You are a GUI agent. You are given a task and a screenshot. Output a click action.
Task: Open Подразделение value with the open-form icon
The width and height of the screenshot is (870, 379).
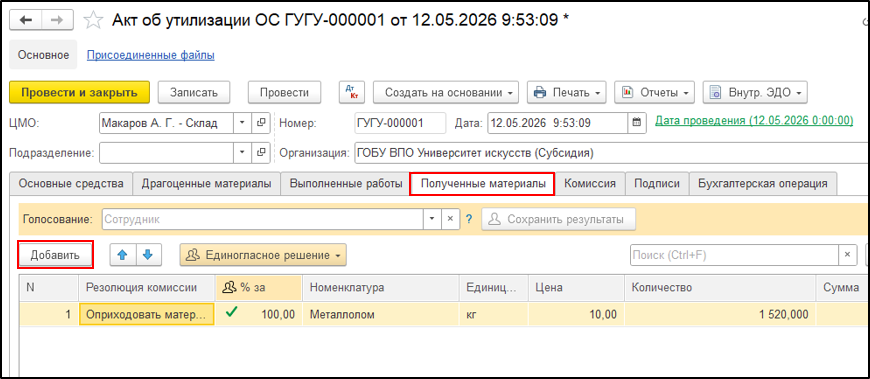tap(260, 152)
